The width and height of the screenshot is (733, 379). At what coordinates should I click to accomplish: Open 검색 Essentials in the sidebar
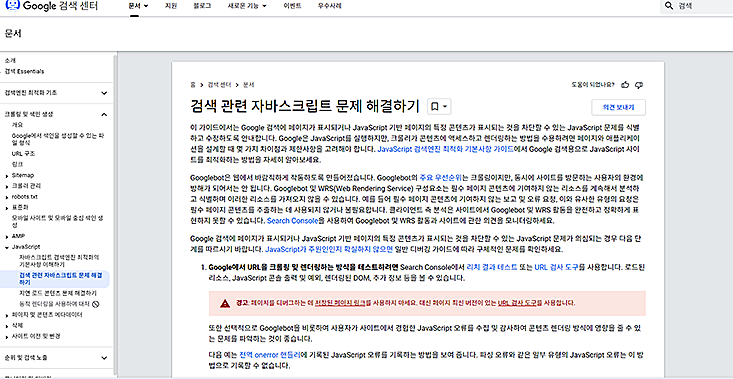(24, 72)
